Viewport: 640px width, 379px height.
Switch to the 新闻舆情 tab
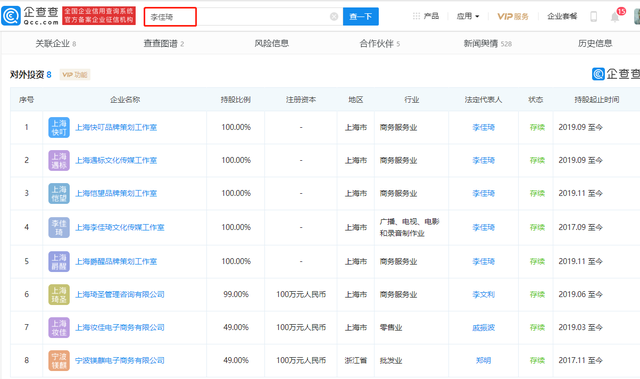point(487,43)
